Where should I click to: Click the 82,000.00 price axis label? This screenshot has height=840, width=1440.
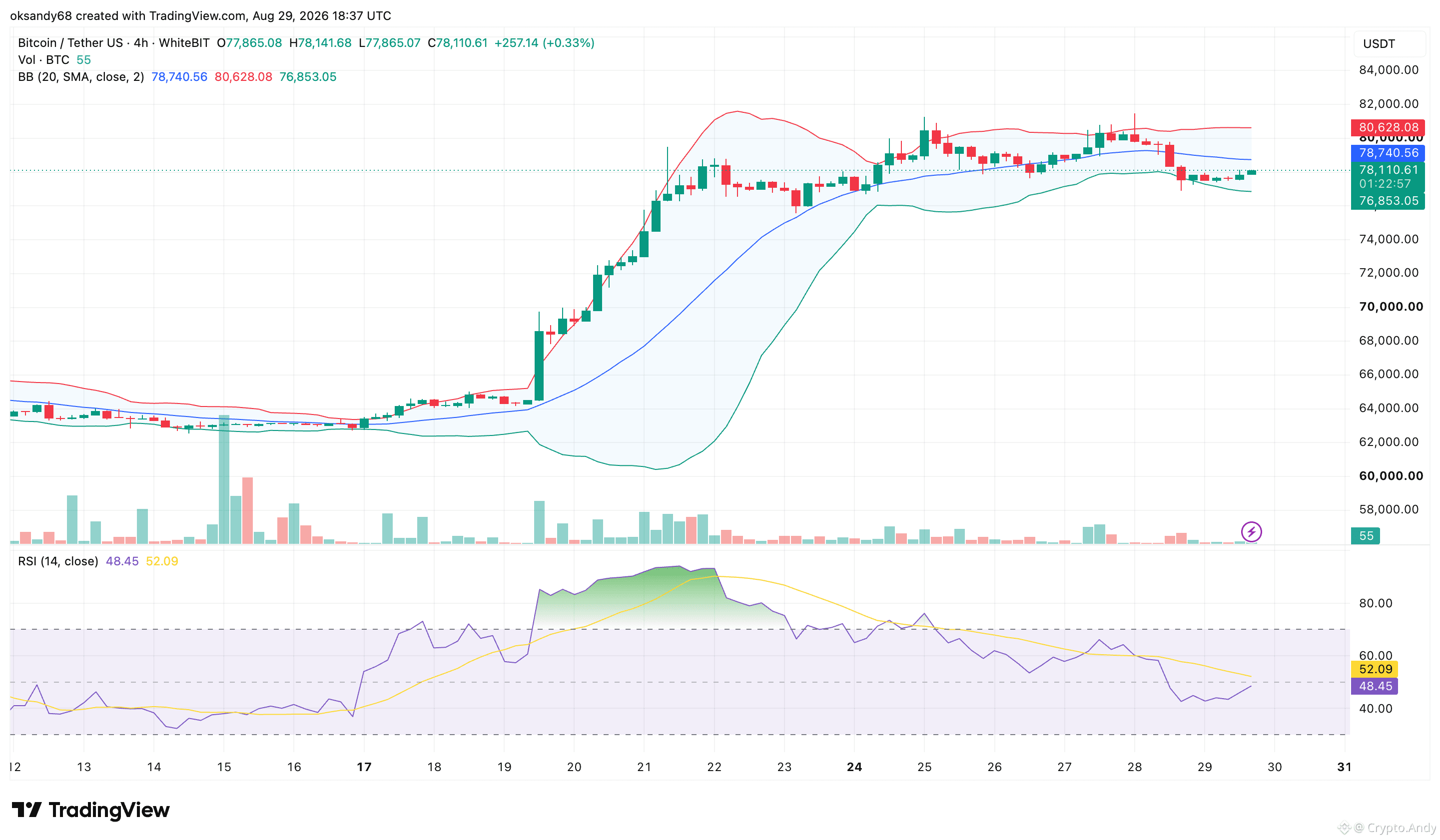(1389, 104)
